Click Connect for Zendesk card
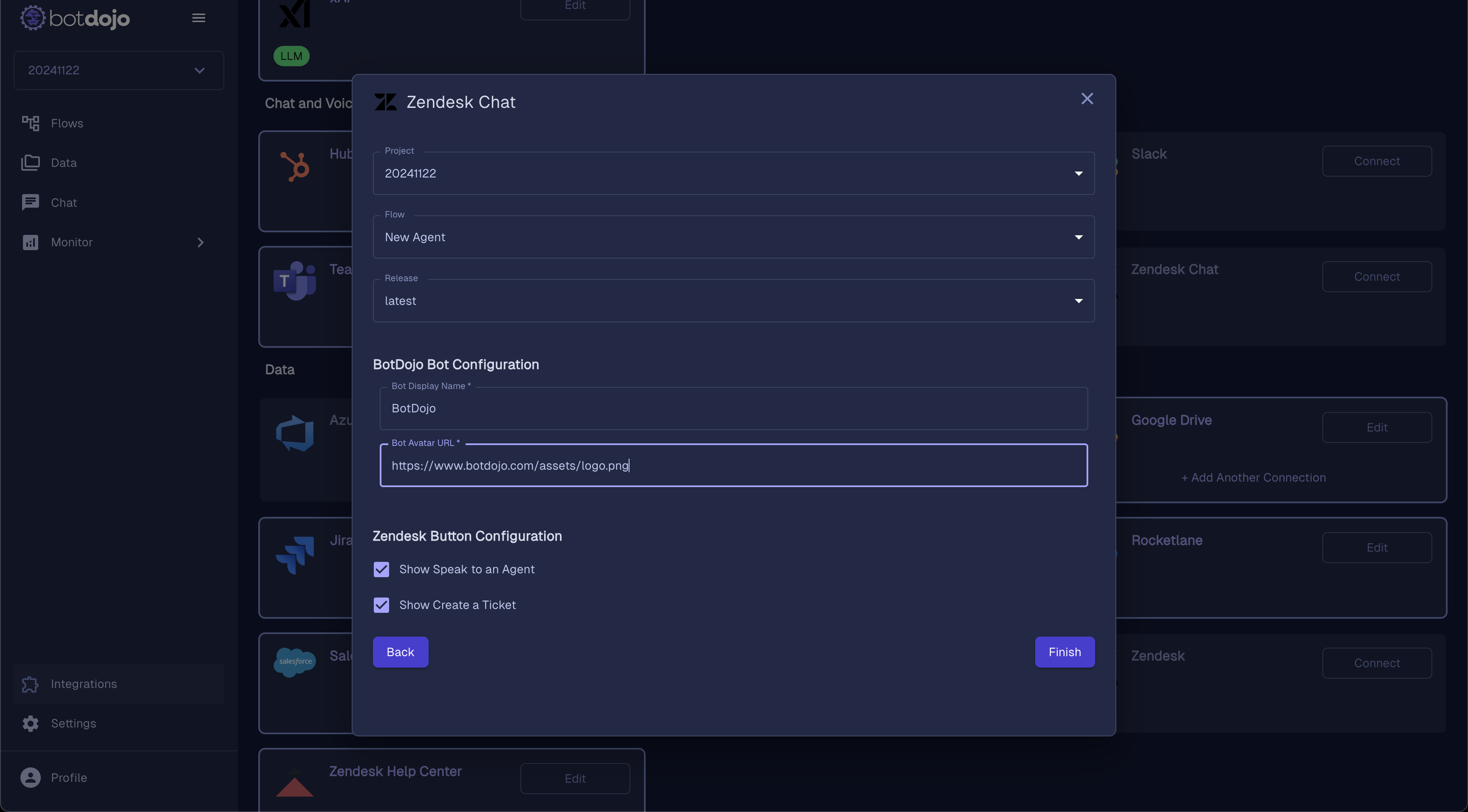 [x=1377, y=663]
